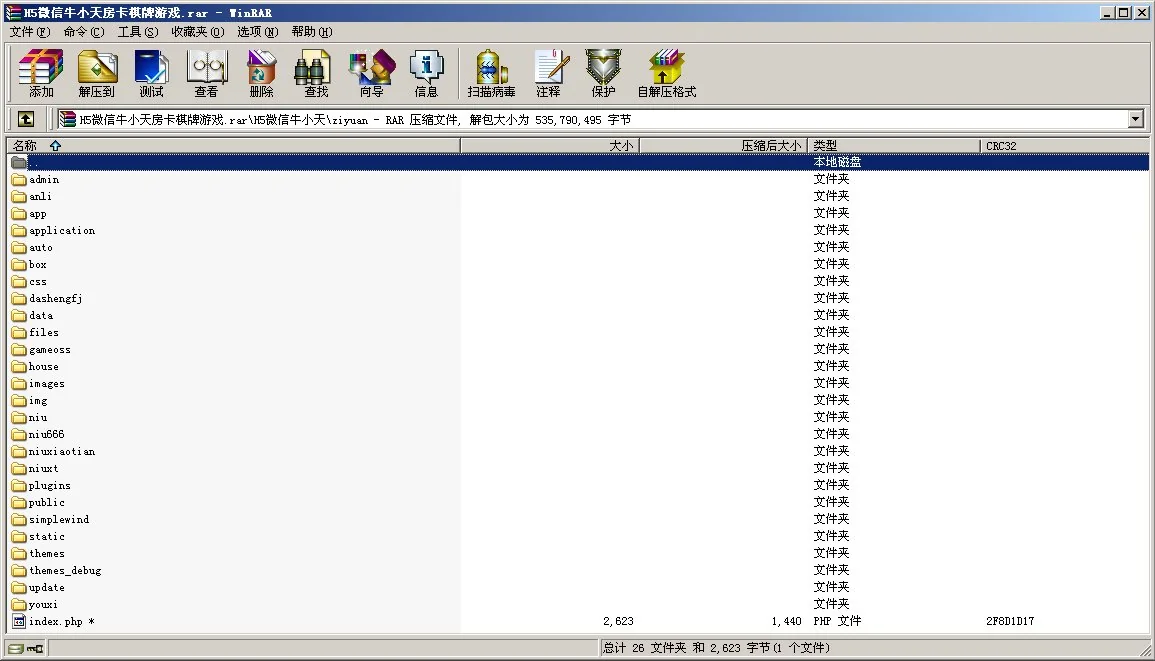Viewport: 1155px width, 661px height.
Task: Click the 删除 (Delete) toolbar icon
Action: point(262,74)
